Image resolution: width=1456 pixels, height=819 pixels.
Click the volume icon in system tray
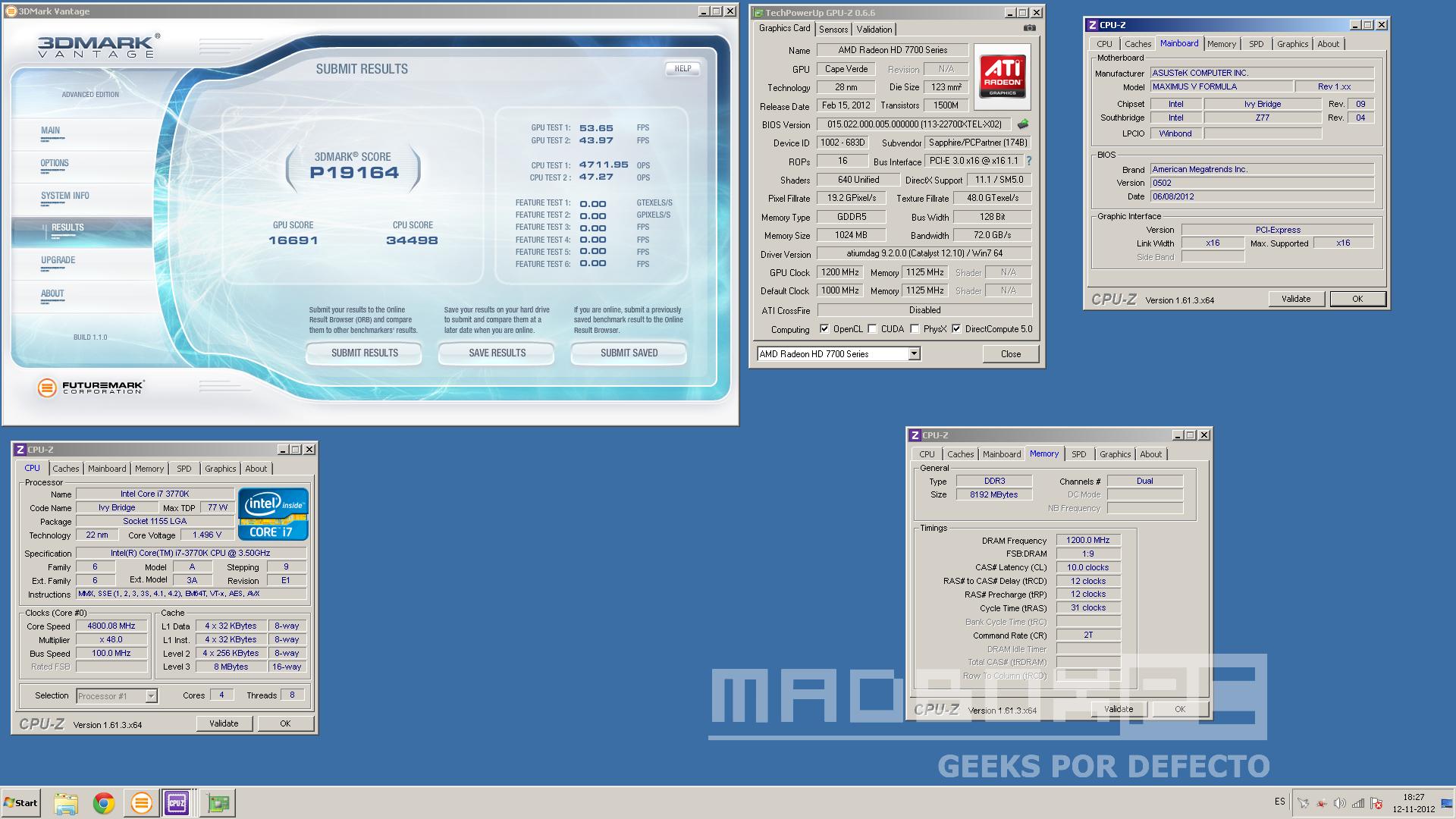[1339, 803]
